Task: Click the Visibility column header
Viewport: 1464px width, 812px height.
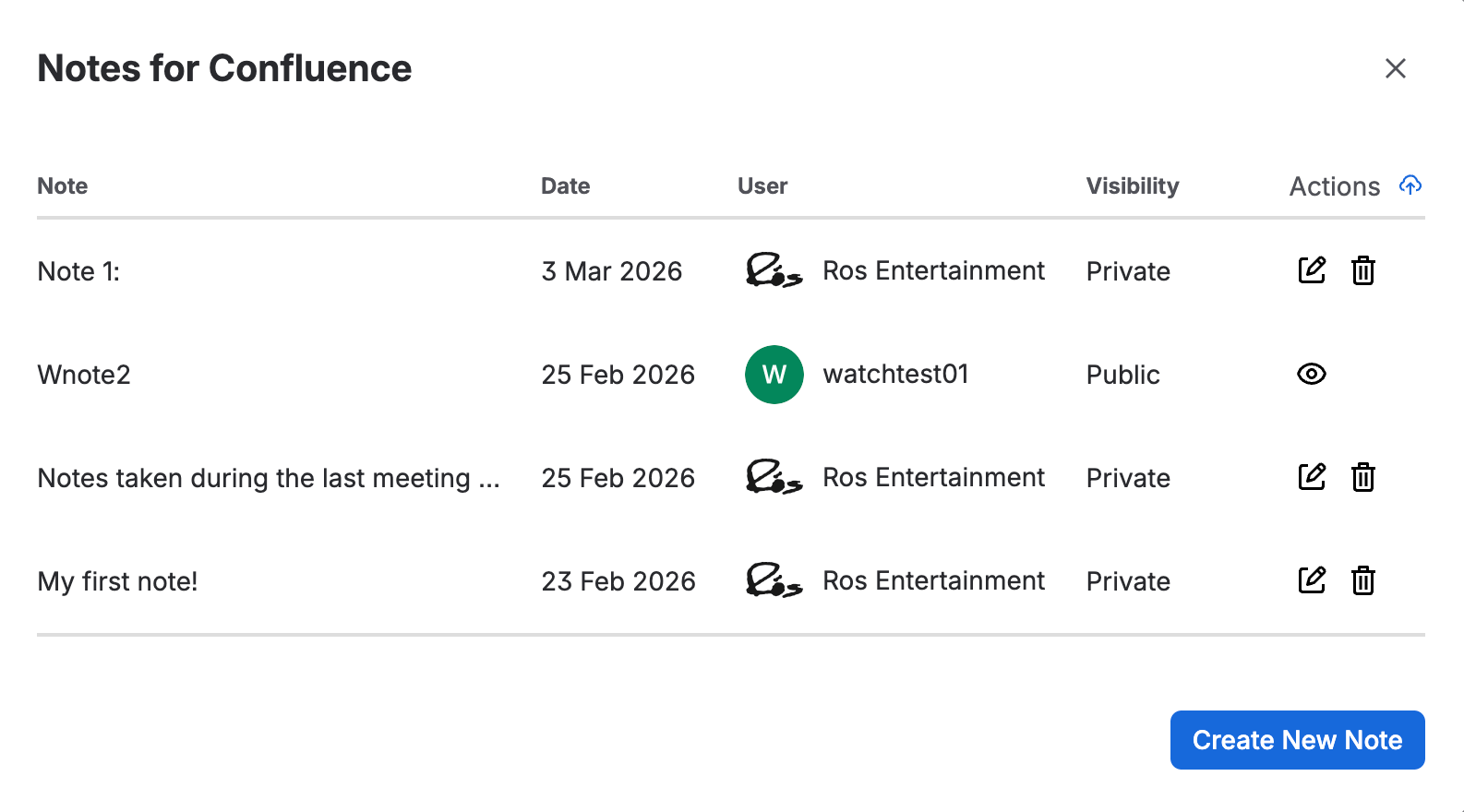Action: (1133, 185)
